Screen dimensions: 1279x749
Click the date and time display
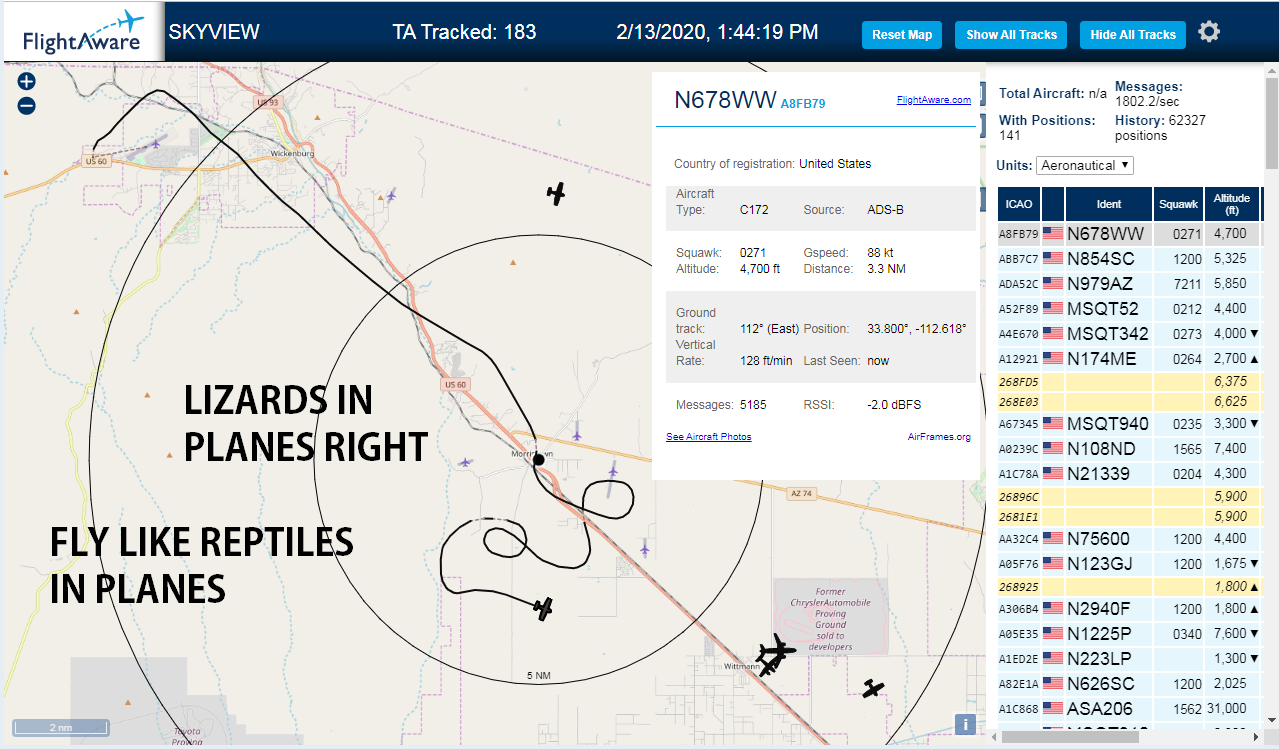coord(717,32)
